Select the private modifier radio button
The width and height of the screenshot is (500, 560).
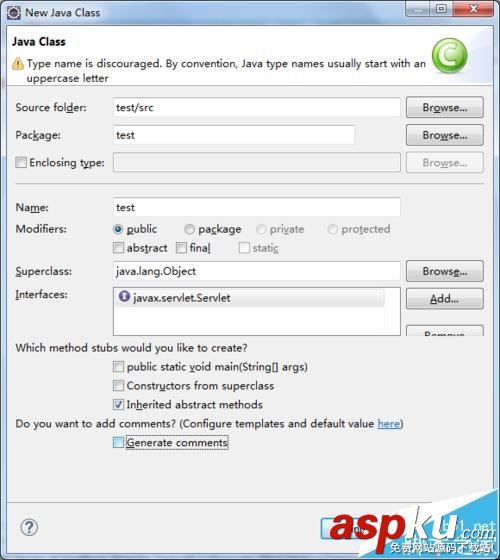261,229
